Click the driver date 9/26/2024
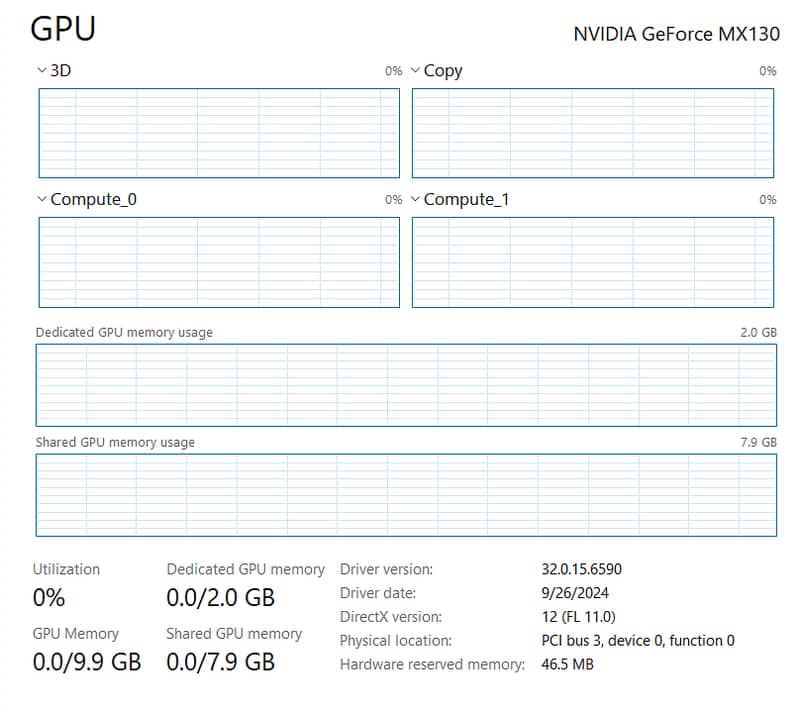Image resolution: width=799 pixels, height=714 pixels. click(x=575, y=593)
